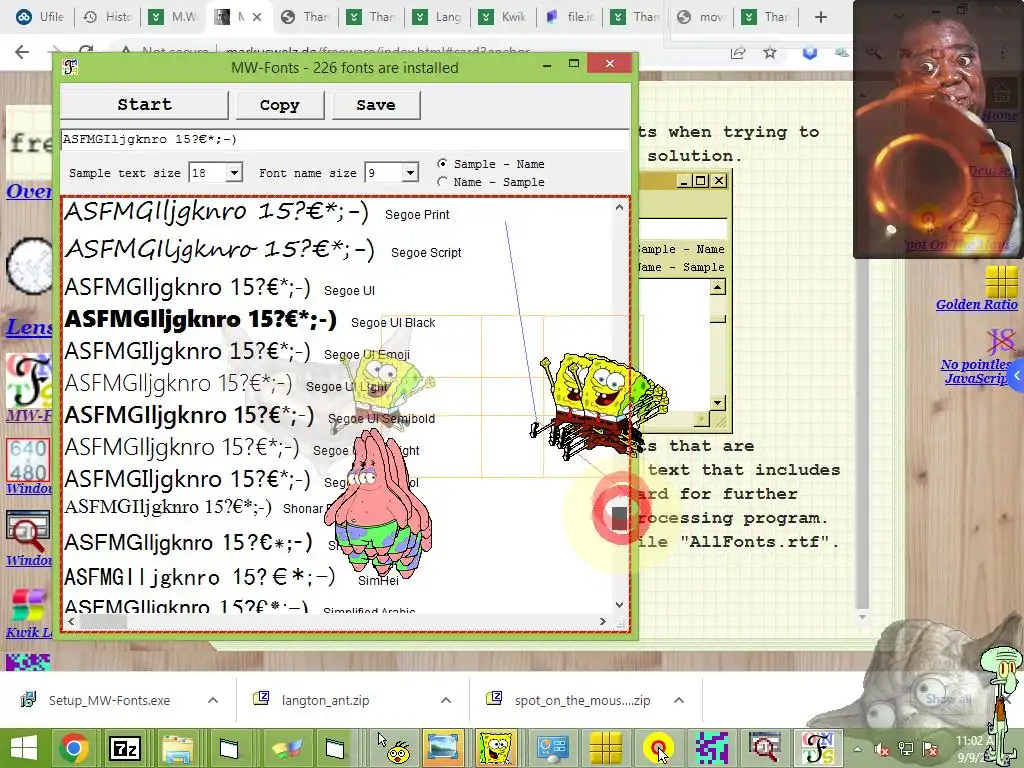Click the 640 480 window icon in sidebar
This screenshot has width=1024, height=768.
pos(28,460)
